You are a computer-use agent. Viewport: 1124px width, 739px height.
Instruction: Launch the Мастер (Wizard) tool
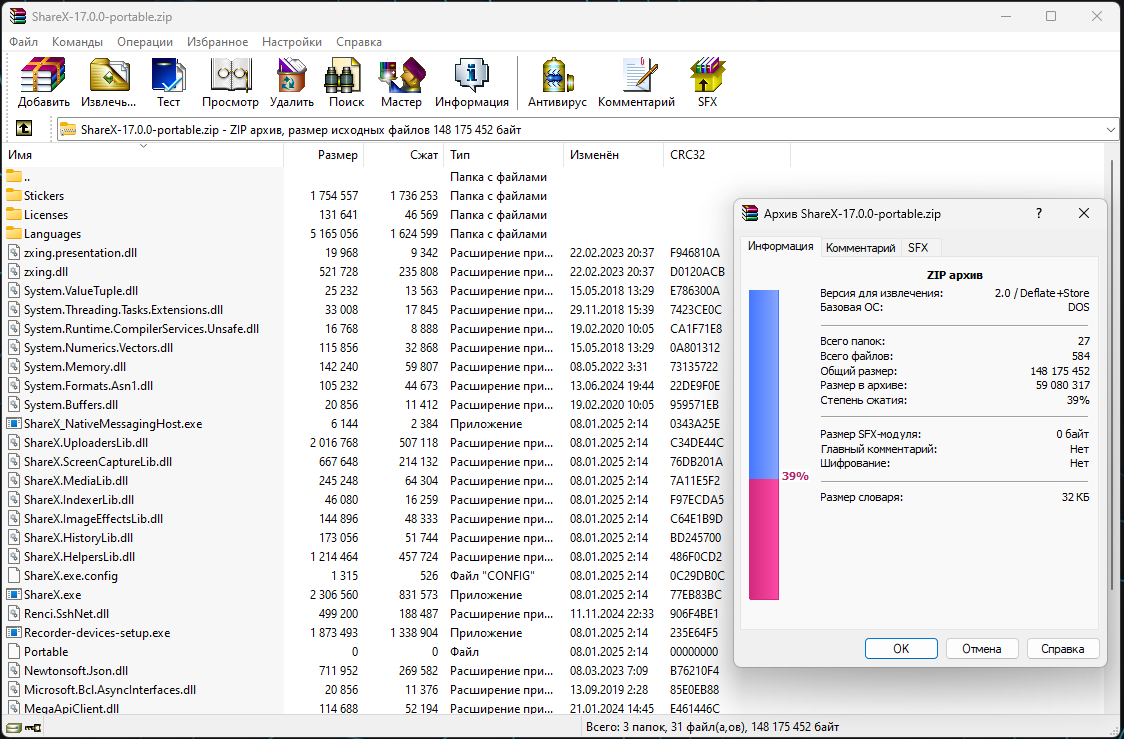tap(401, 82)
